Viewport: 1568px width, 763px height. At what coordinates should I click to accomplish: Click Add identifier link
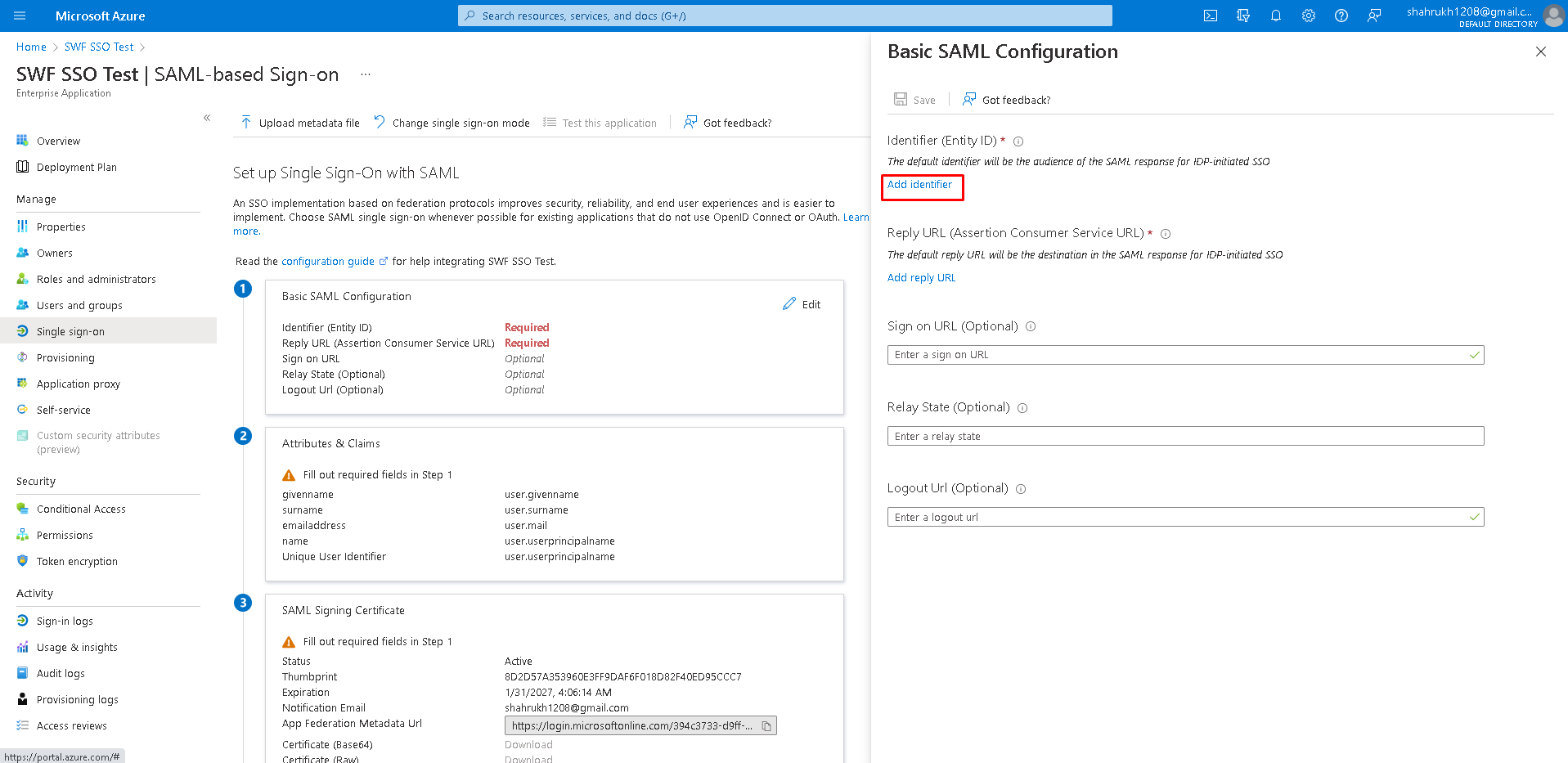coord(919,185)
